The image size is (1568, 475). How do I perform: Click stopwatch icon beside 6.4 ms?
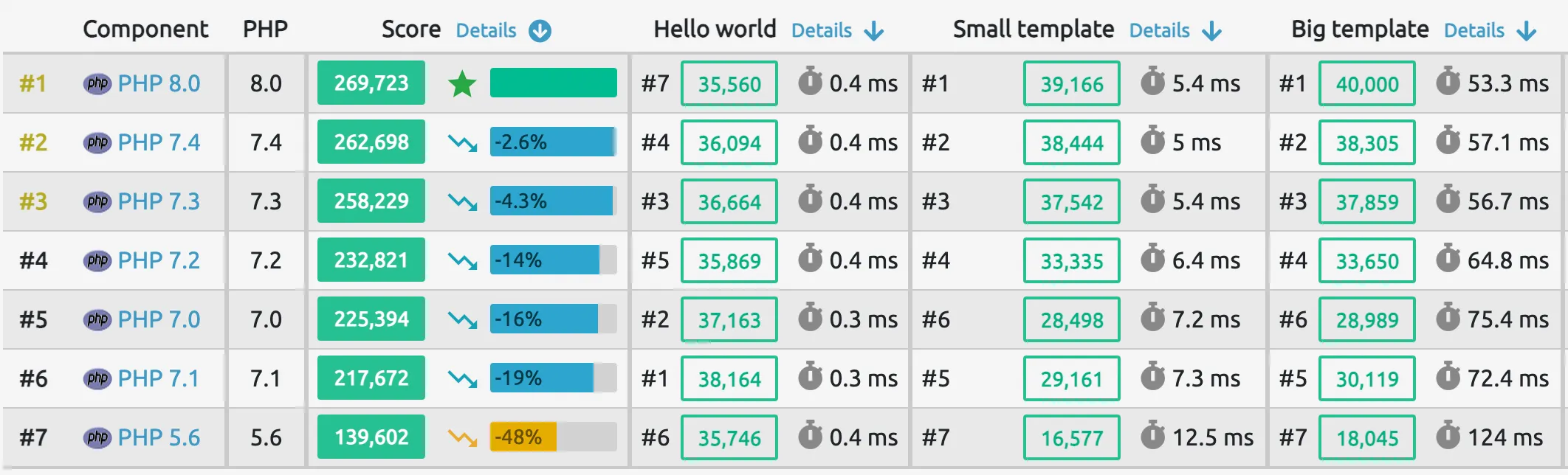[1152, 258]
